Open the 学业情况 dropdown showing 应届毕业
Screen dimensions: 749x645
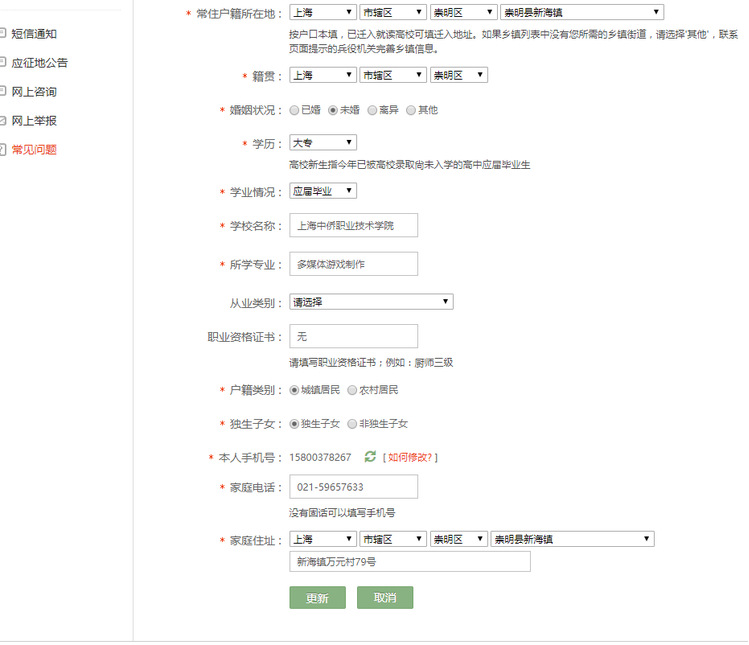pyautogui.click(x=322, y=191)
